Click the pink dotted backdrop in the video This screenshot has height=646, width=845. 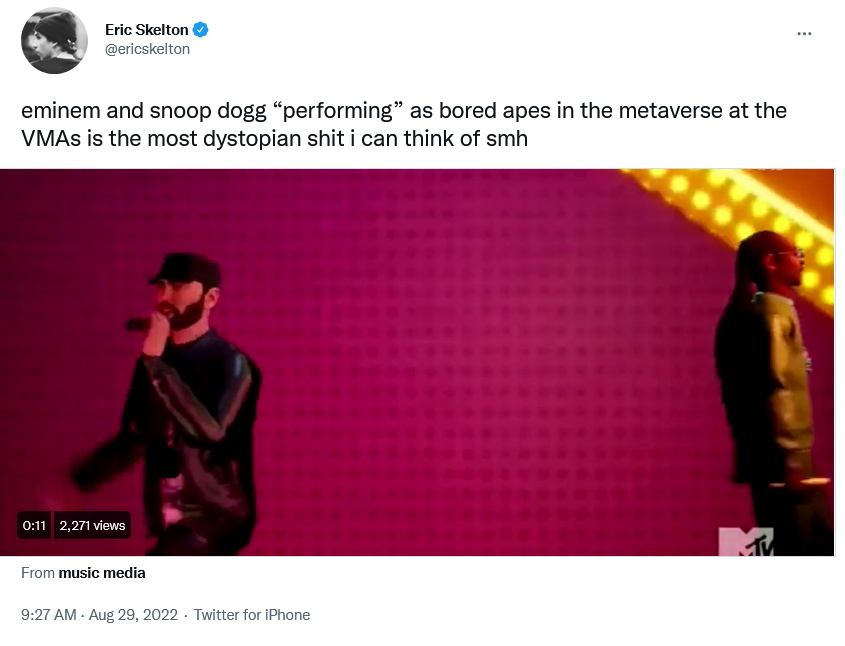coord(458,350)
